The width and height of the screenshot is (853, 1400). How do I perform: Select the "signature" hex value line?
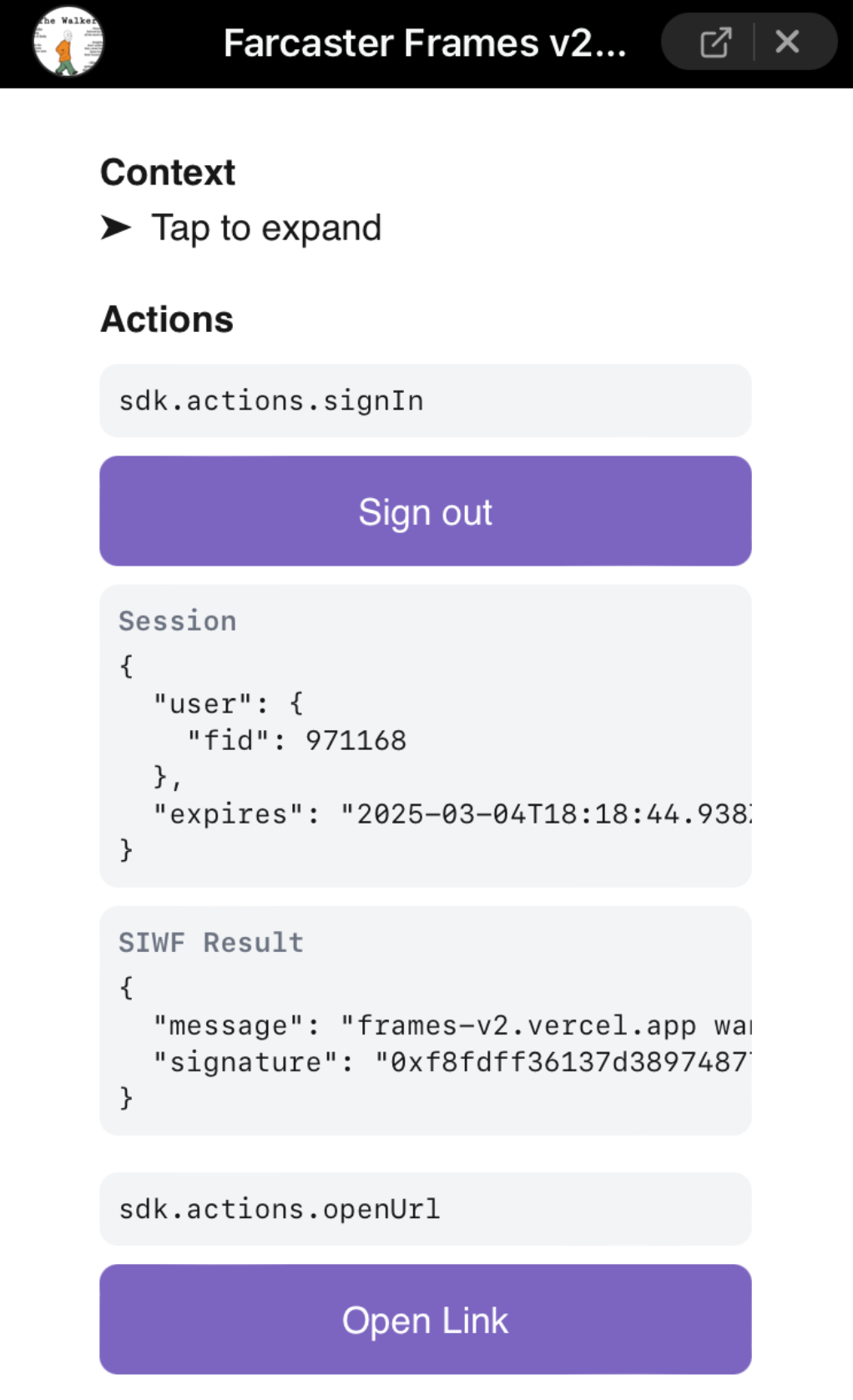pyautogui.click(x=561, y=1062)
